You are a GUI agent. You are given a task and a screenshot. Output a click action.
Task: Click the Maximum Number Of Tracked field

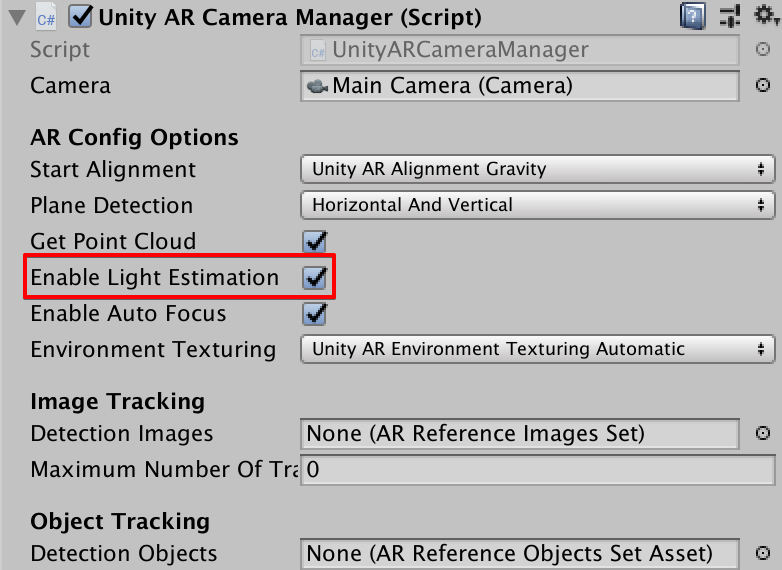coord(538,470)
